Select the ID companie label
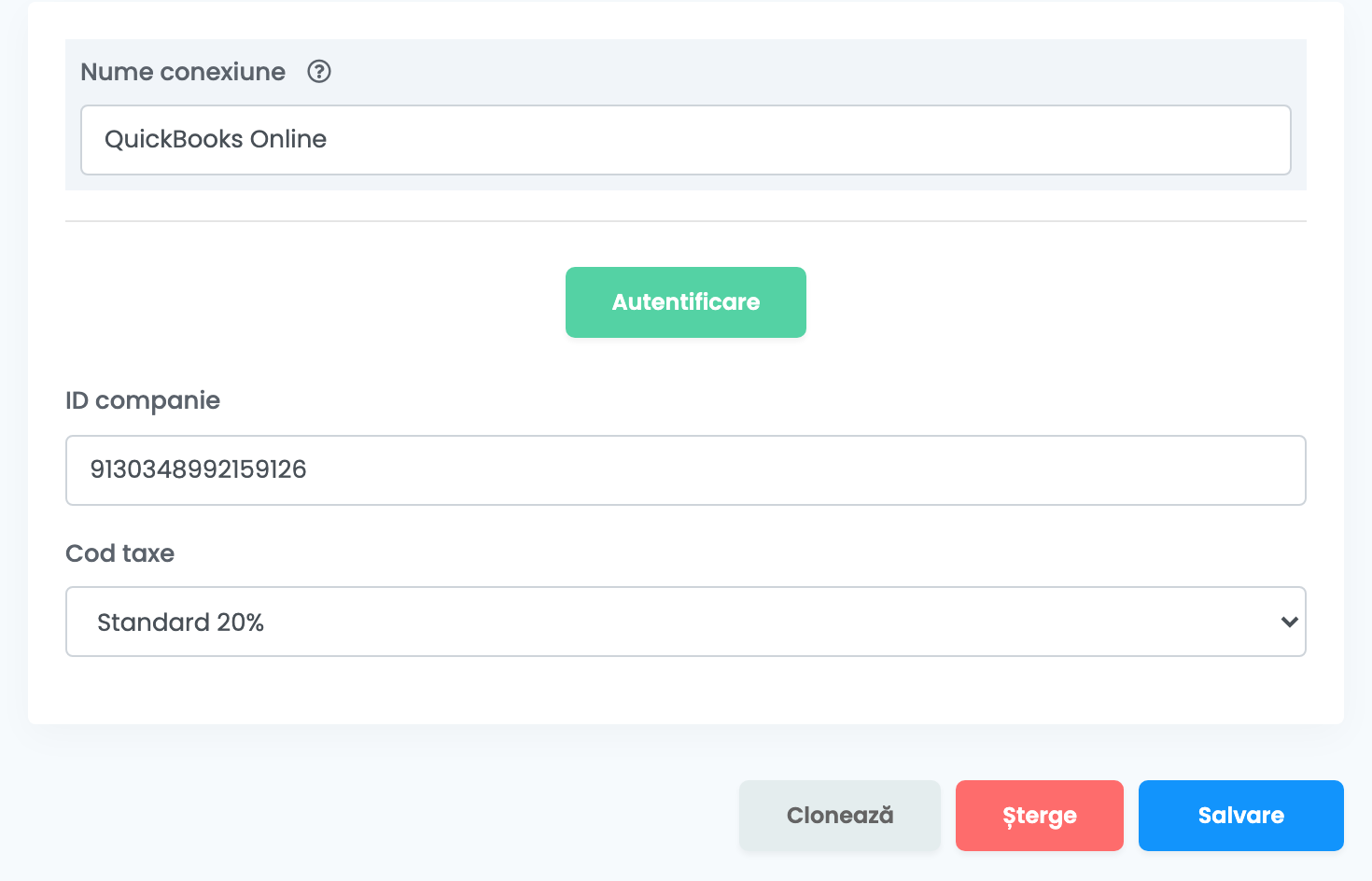The width and height of the screenshot is (1372, 881). point(143,400)
